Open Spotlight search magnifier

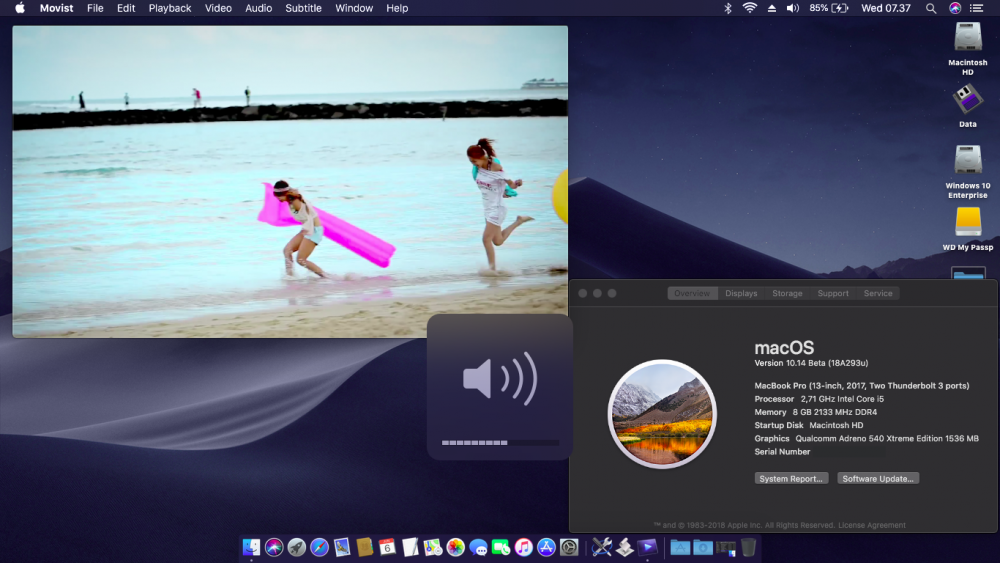point(931,8)
